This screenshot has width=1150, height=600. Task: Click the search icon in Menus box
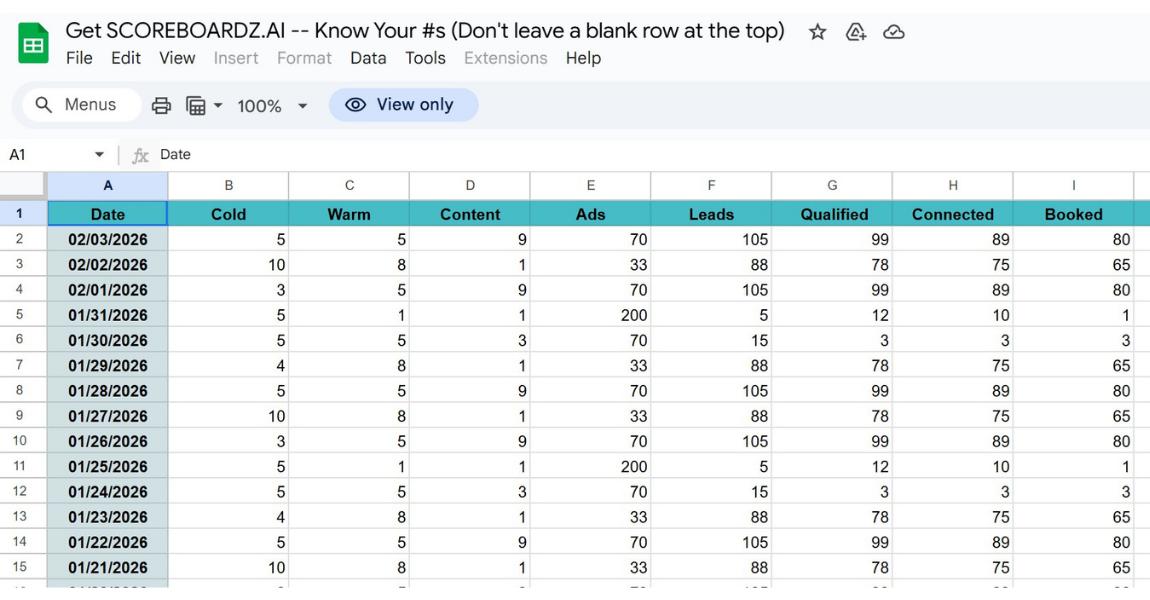(x=44, y=105)
